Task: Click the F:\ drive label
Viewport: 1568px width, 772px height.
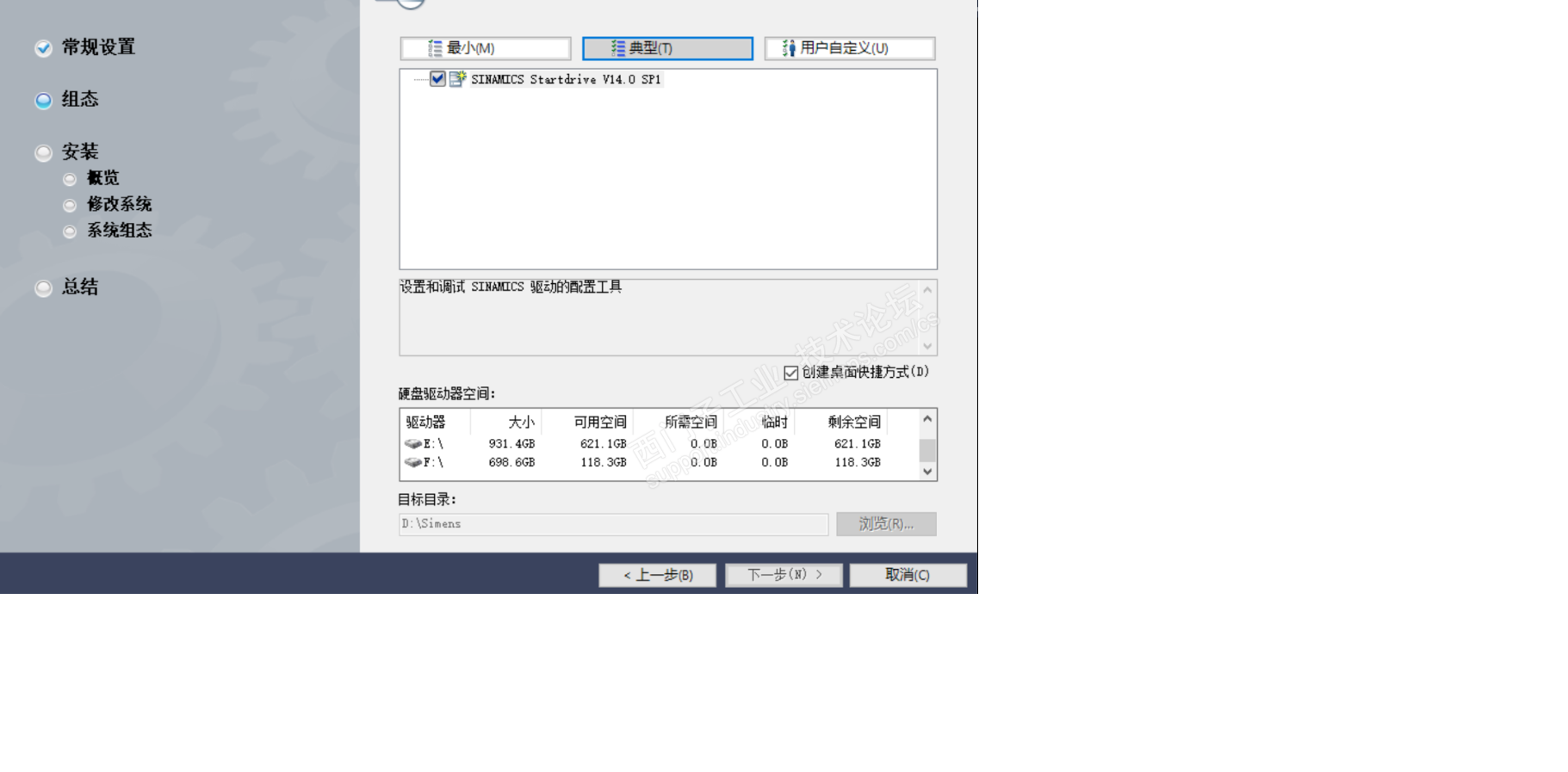Action: pos(433,462)
